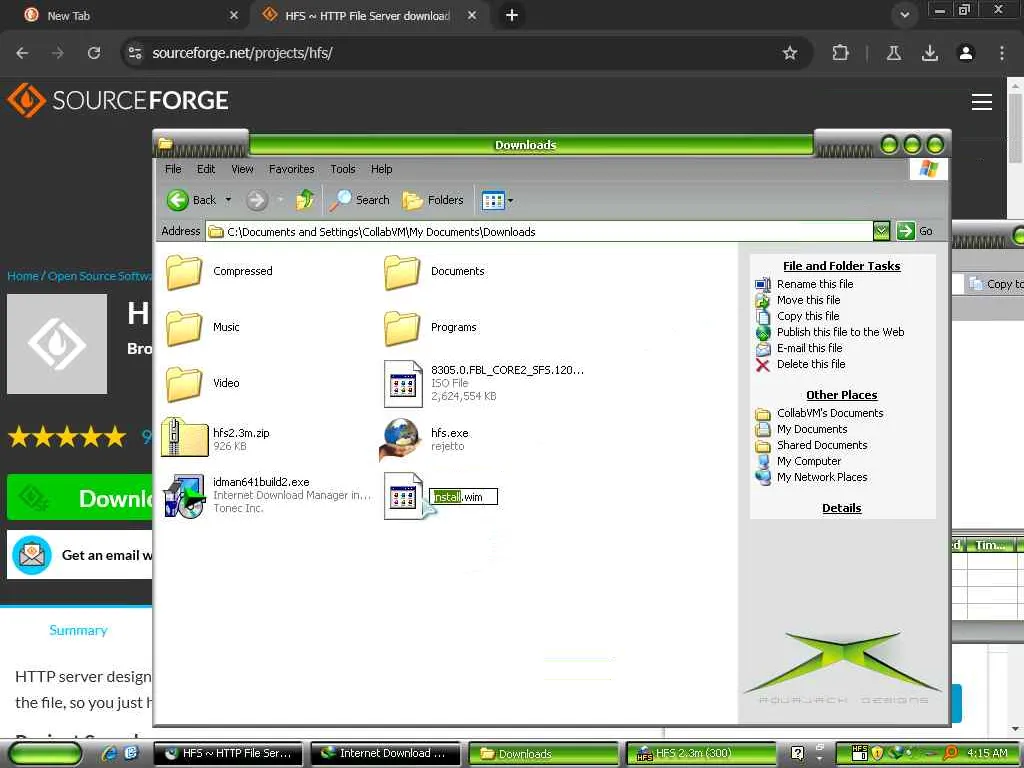The image size is (1024, 768).
Task: Click Copy this file task
Action: pyautogui.click(x=808, y=316)
